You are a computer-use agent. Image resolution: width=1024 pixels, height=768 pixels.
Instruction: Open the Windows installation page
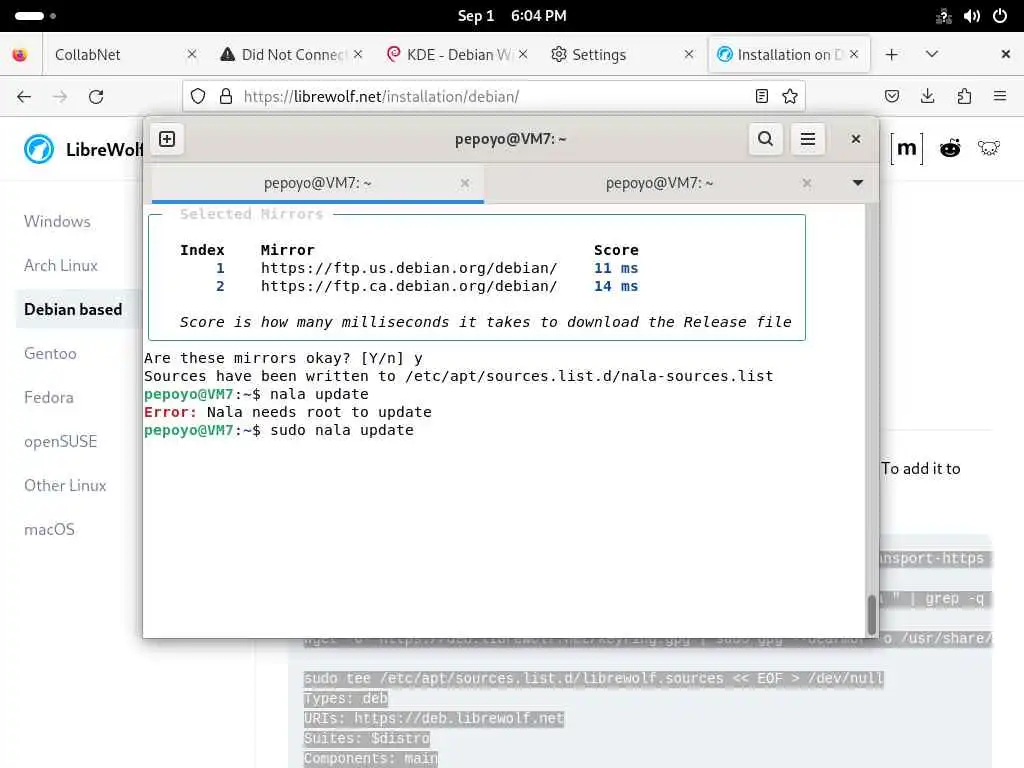click(57, 221)
